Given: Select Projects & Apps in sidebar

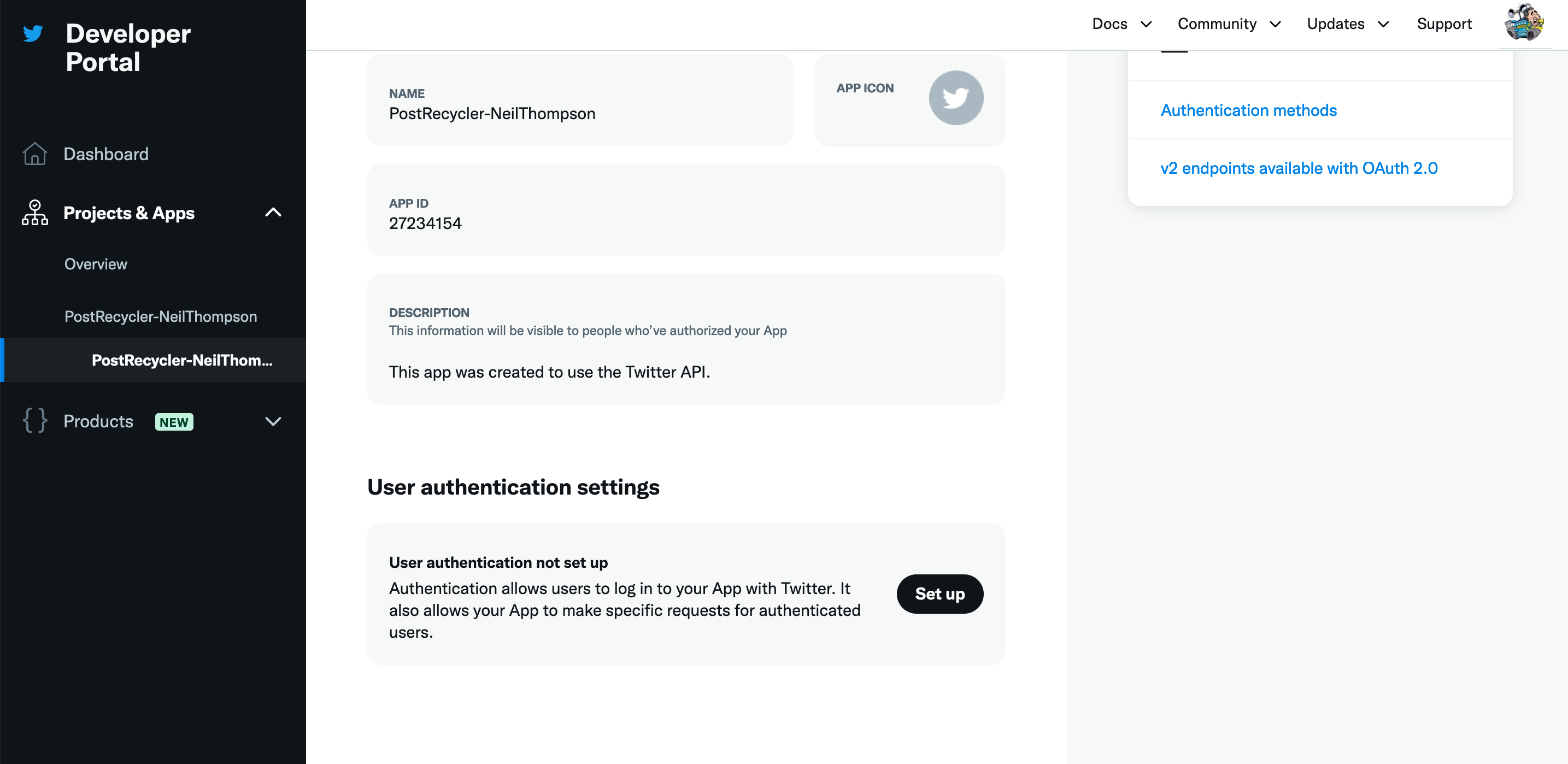Looking at the screenshot, I should pyautogui.click(x=129, y=213).
